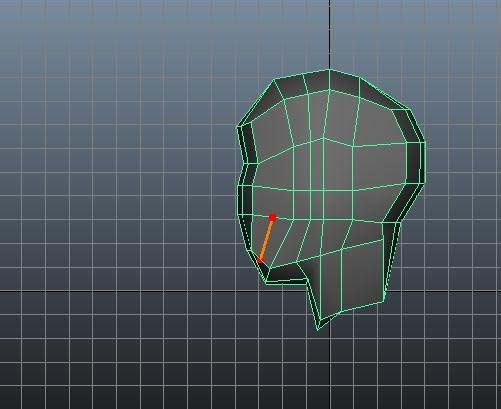Select the orange highlighted edge on the jaw
The image size is (501, 409).
pos(266,239)
